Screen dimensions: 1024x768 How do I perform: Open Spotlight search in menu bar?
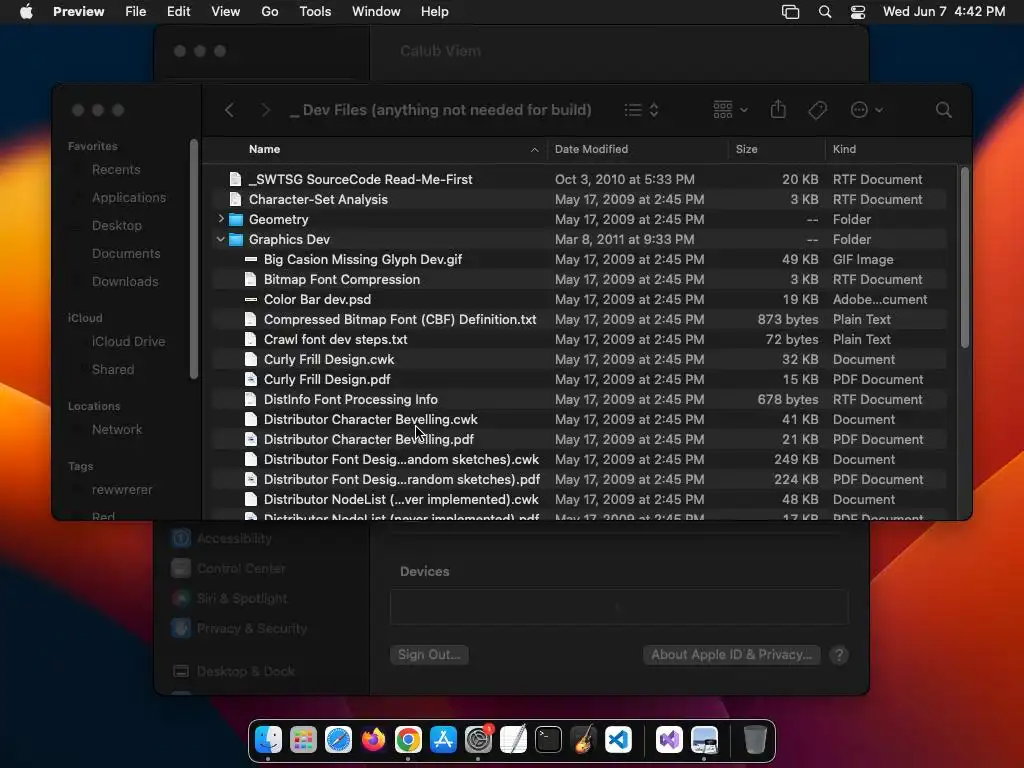click(825, 12)
